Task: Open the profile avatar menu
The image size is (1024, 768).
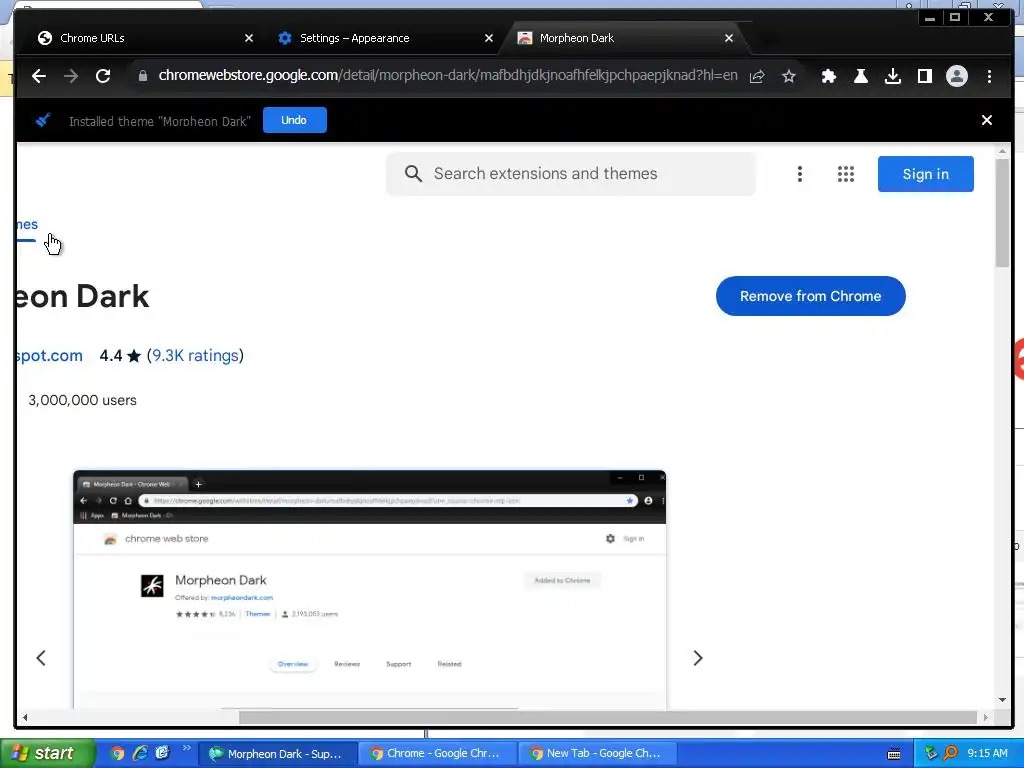Action: pos(957,76)
